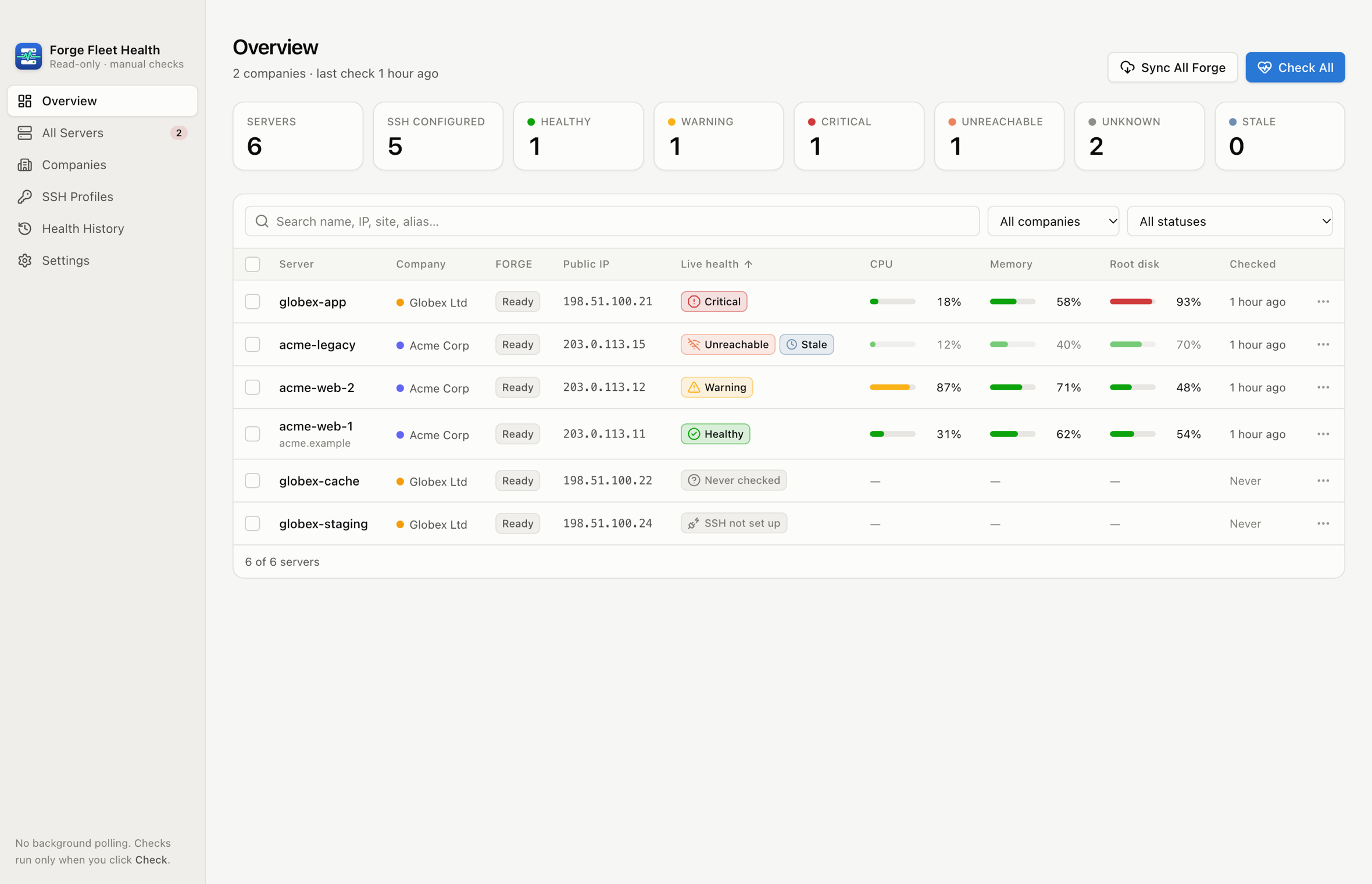Click the Warning summary card
1372x884 pixels.
[718, 137]
